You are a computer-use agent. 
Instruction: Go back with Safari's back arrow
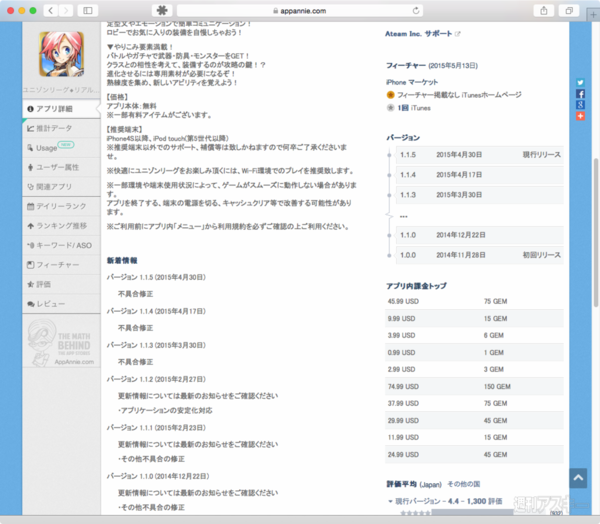pyautogui.click(x=51, y=11)
